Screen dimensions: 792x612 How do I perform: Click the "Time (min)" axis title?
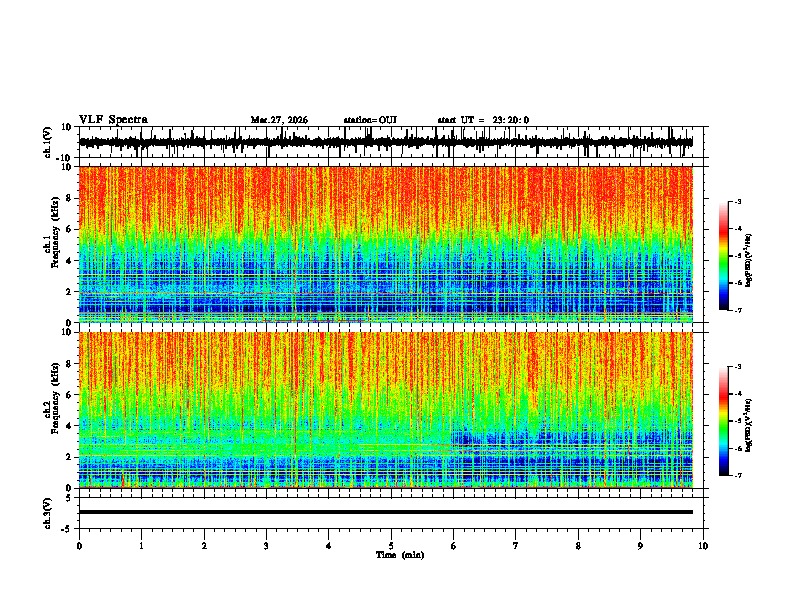pyautogui.click(x=400, y=555)
